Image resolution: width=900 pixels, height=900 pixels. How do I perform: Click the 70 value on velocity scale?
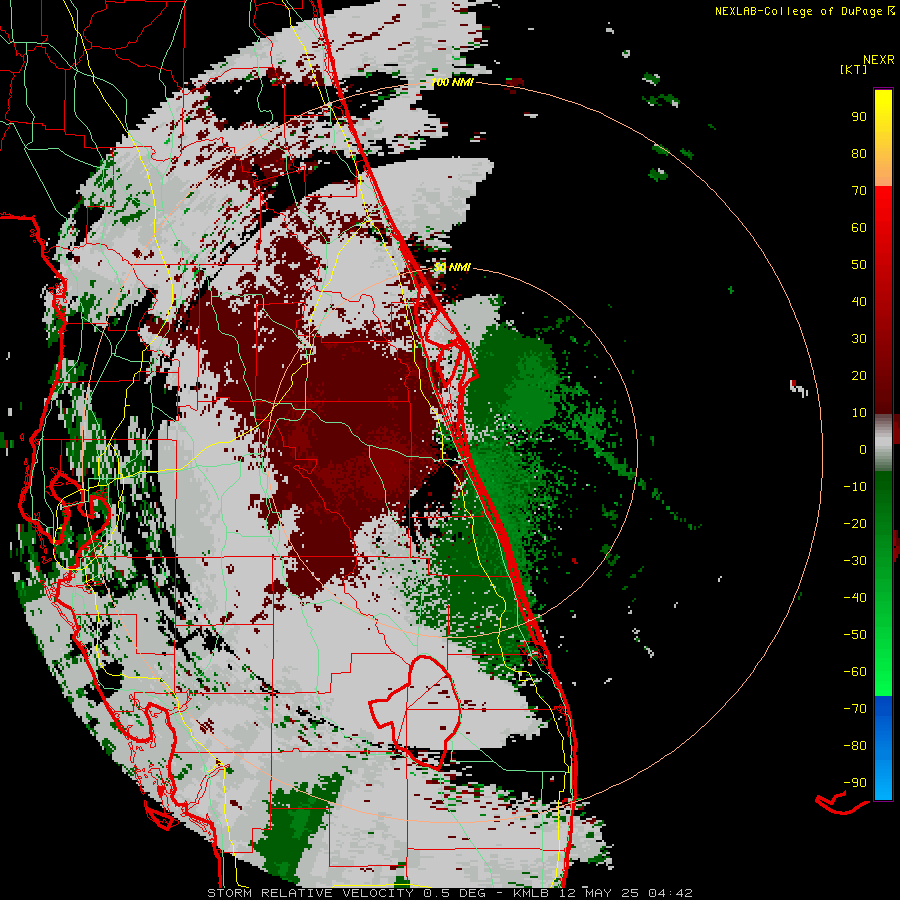(859, 191)
